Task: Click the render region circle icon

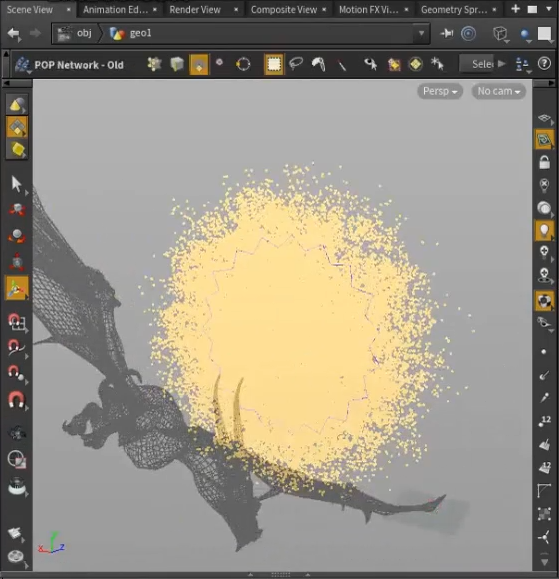Action: (x=17, y=460)
